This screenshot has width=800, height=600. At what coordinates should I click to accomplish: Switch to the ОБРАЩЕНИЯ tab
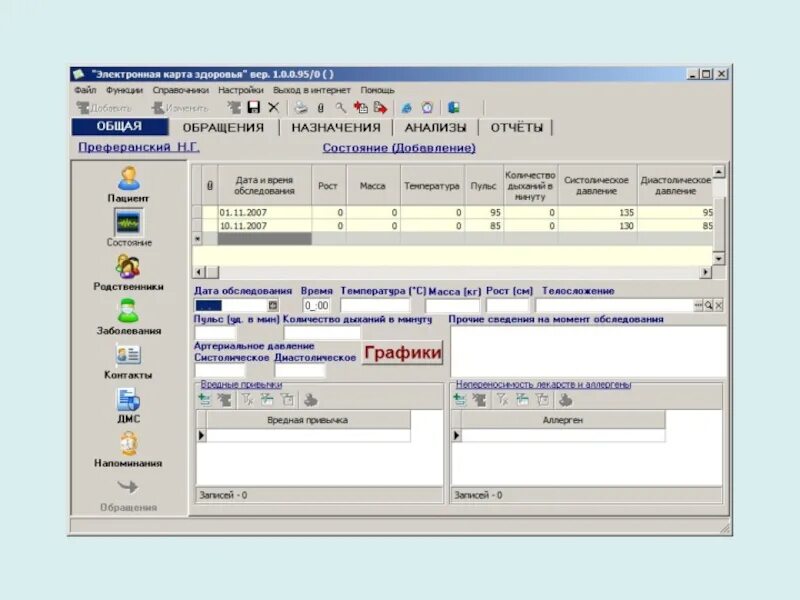click(223, 128)
